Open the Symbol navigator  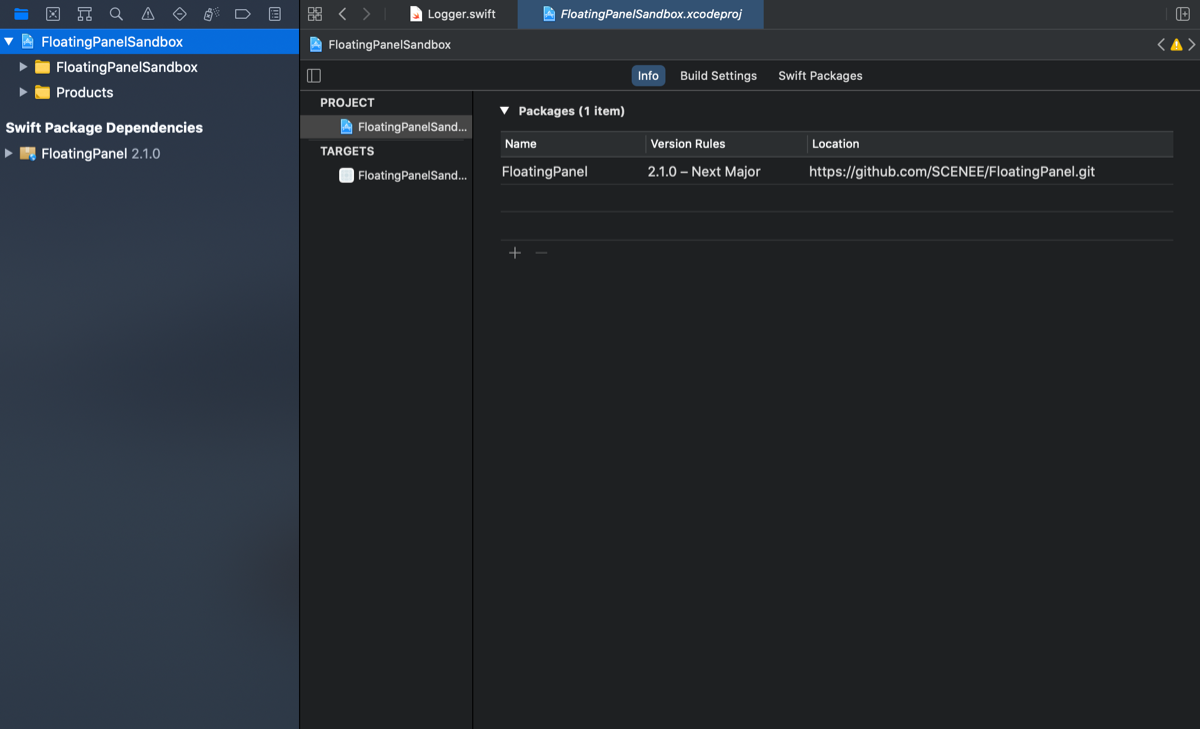[85, 14]
